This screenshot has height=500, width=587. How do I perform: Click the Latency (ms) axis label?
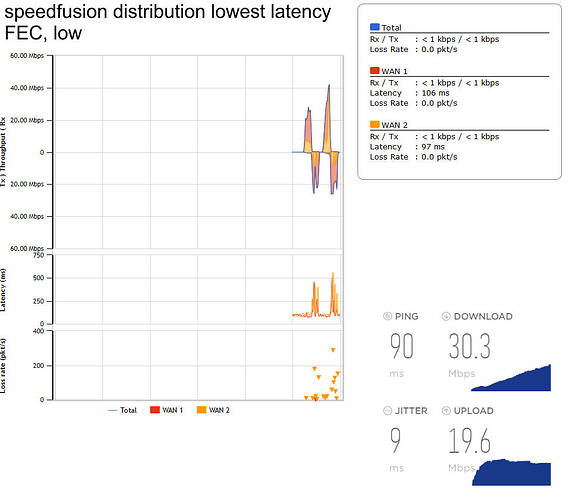point(3,290)
